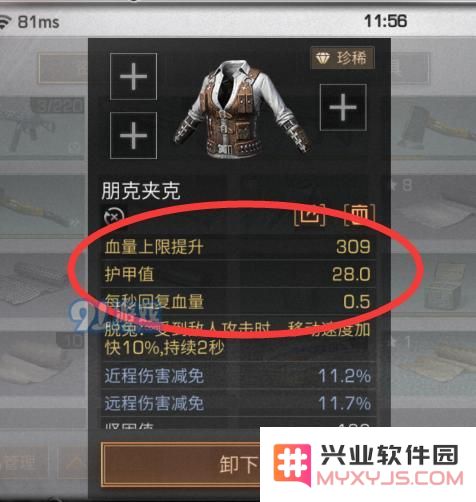Select the blurred axe item at right

pos(433,128)
